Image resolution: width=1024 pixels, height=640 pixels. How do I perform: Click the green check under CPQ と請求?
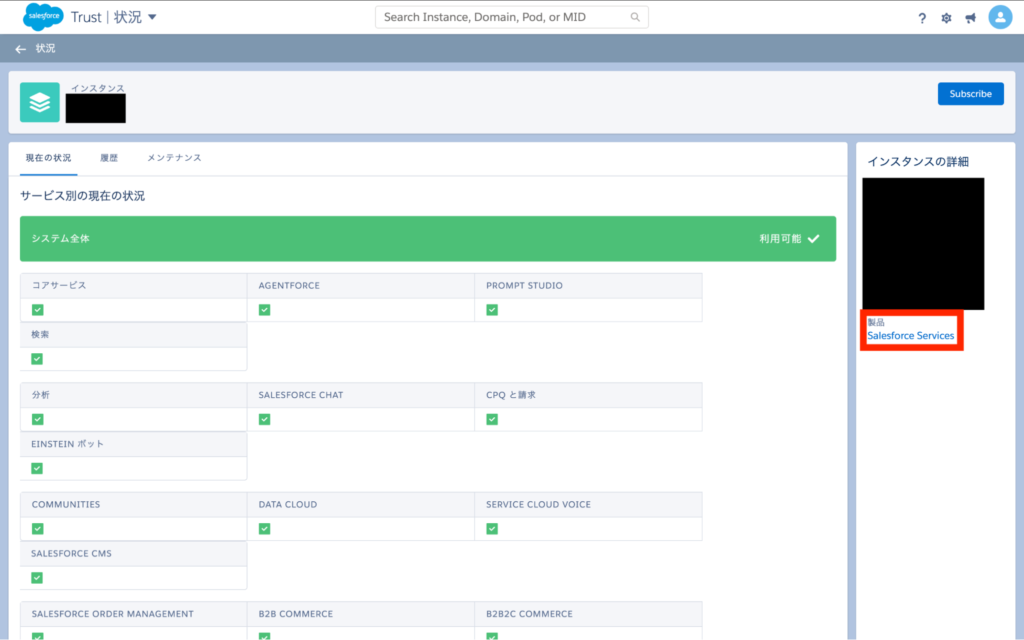point(492,419)
